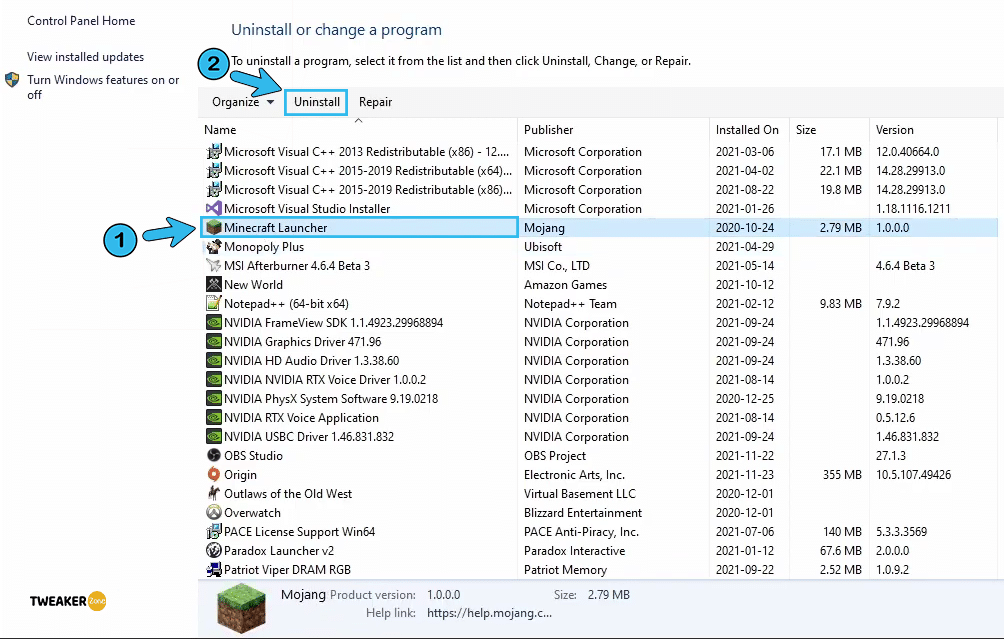Select PACE License Support Win64 entry

pos(299,532)
